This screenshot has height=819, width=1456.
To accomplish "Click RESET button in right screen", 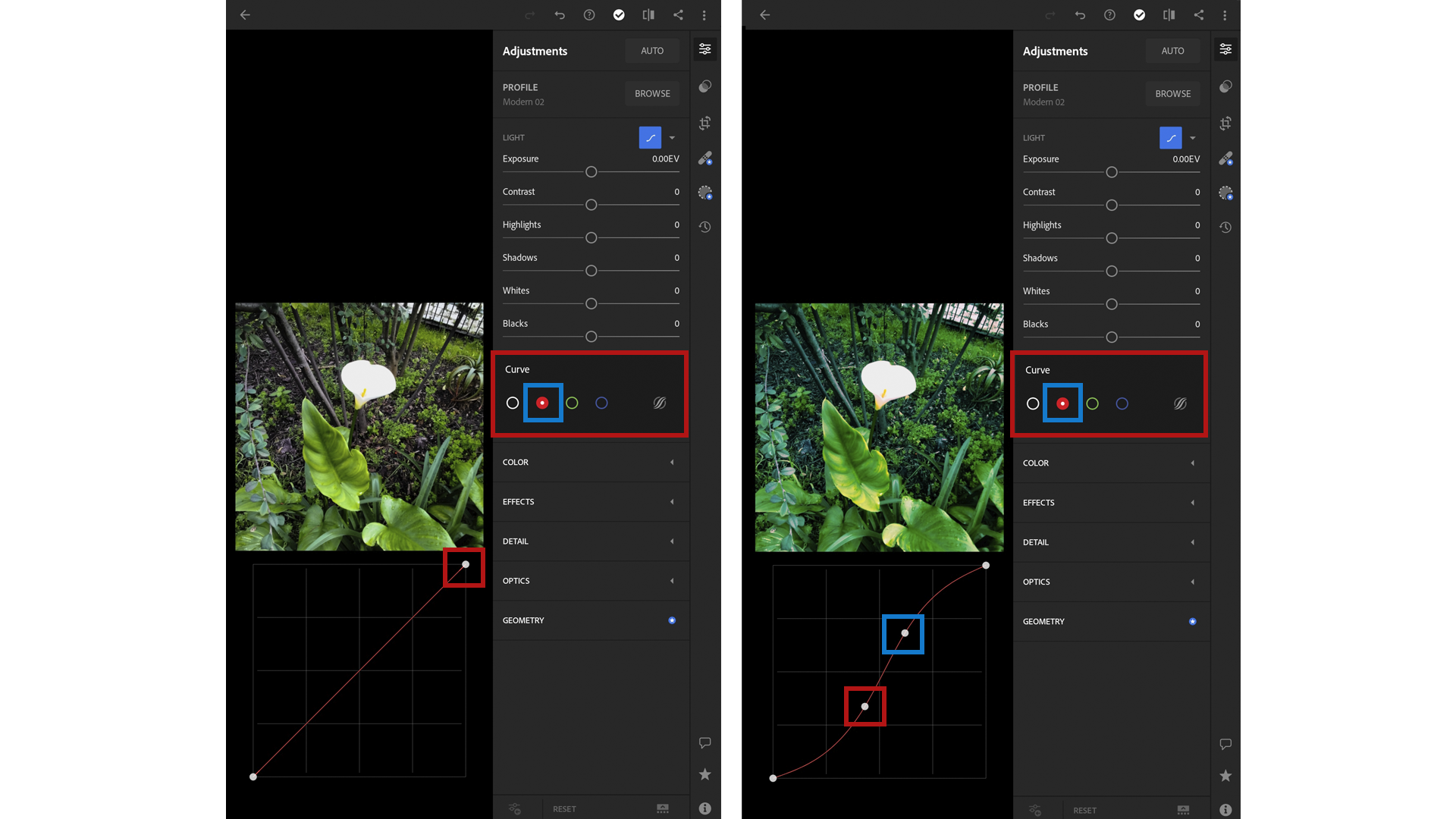I will point(1084,811).
